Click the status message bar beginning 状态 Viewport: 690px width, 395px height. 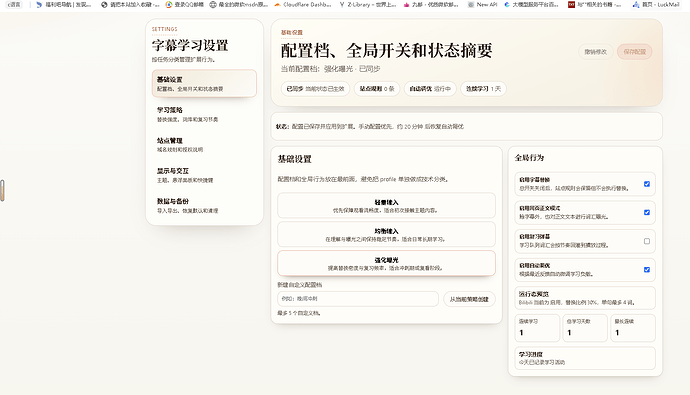click(466, 126)
